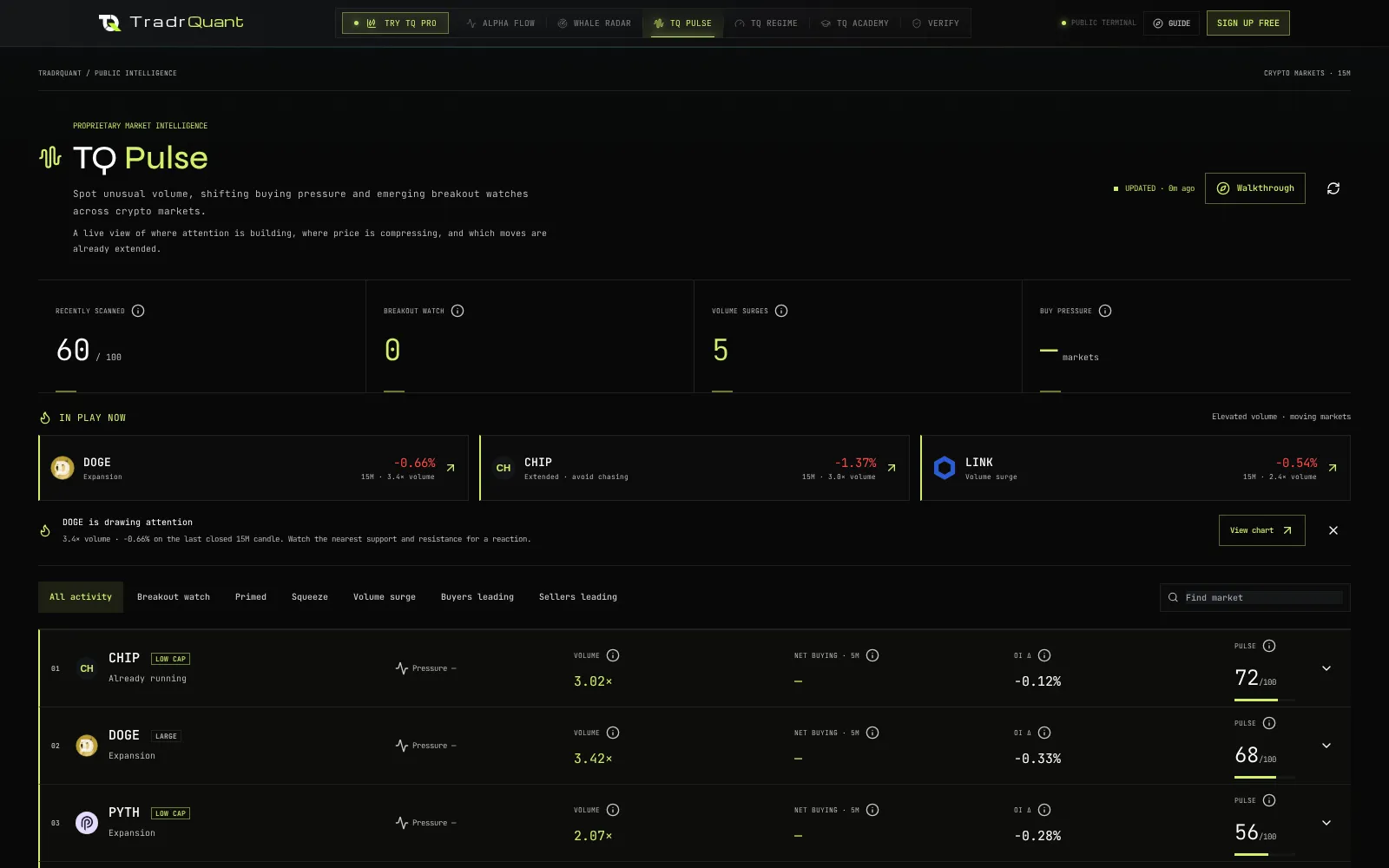1389x868 pixels.
Task: Click Sign Up Free button
Action: pos(1248,23)
